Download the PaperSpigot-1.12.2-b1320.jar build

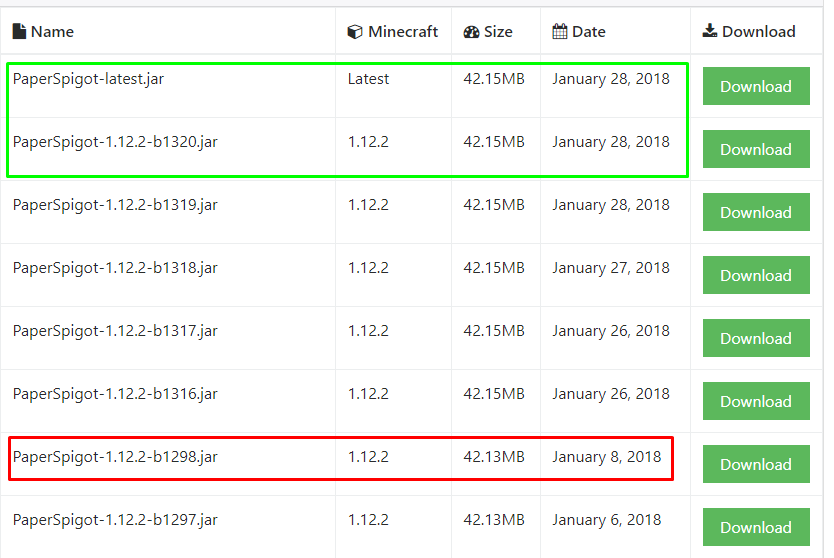point(755,150)
